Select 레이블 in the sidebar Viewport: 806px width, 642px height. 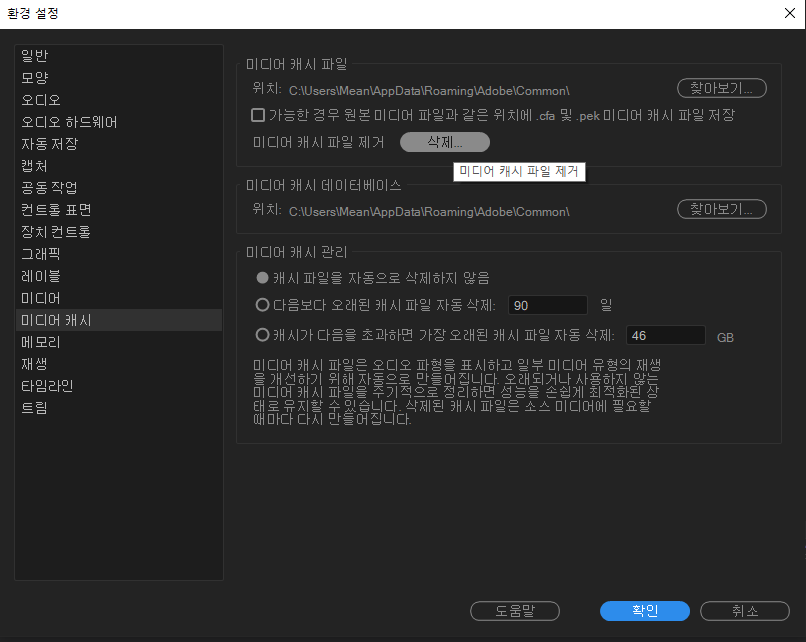(x=119, y=276)
